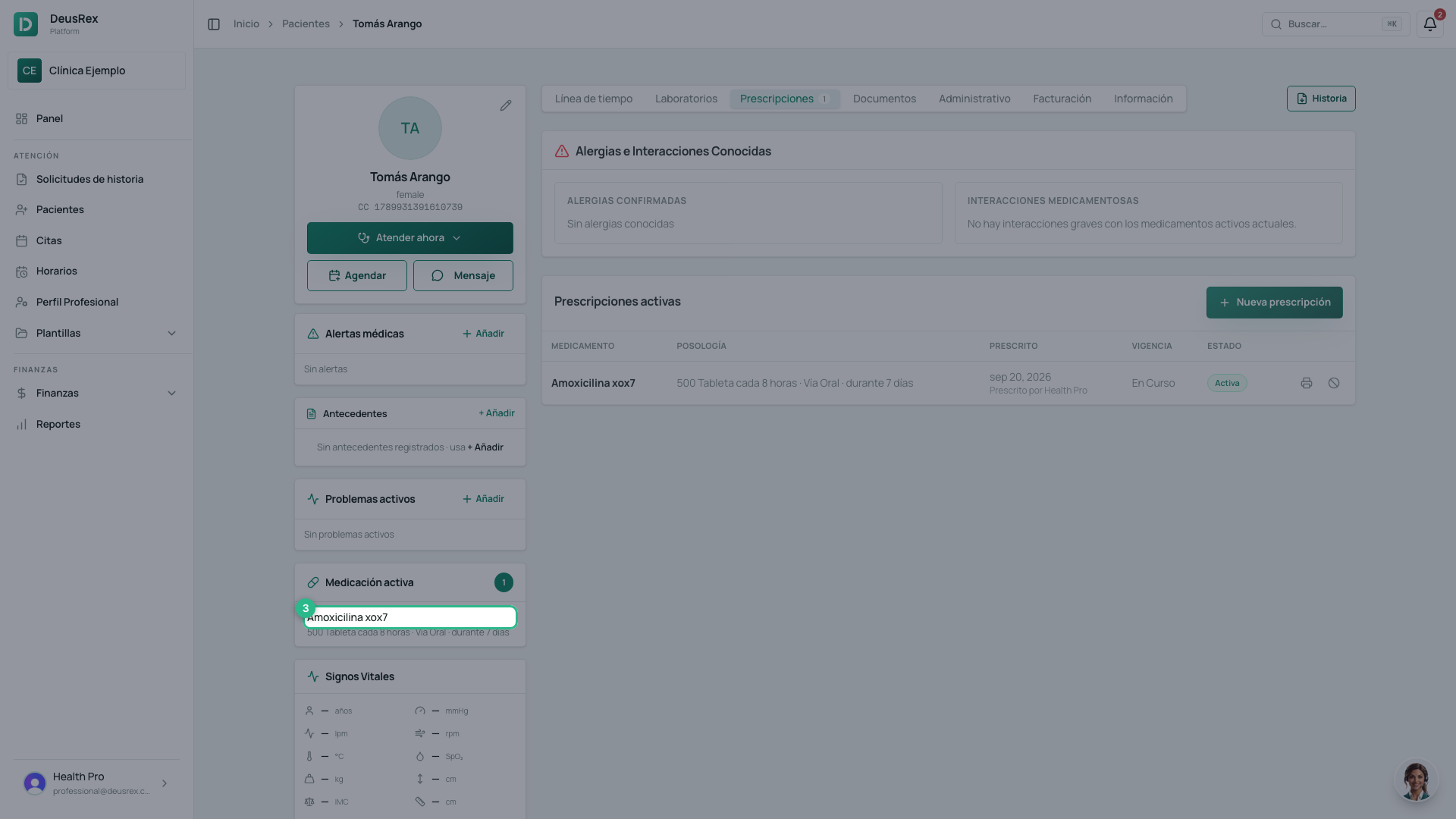Click the Buscar search field
This screenshot has width=1456, height=819.
click(1335, 24)
